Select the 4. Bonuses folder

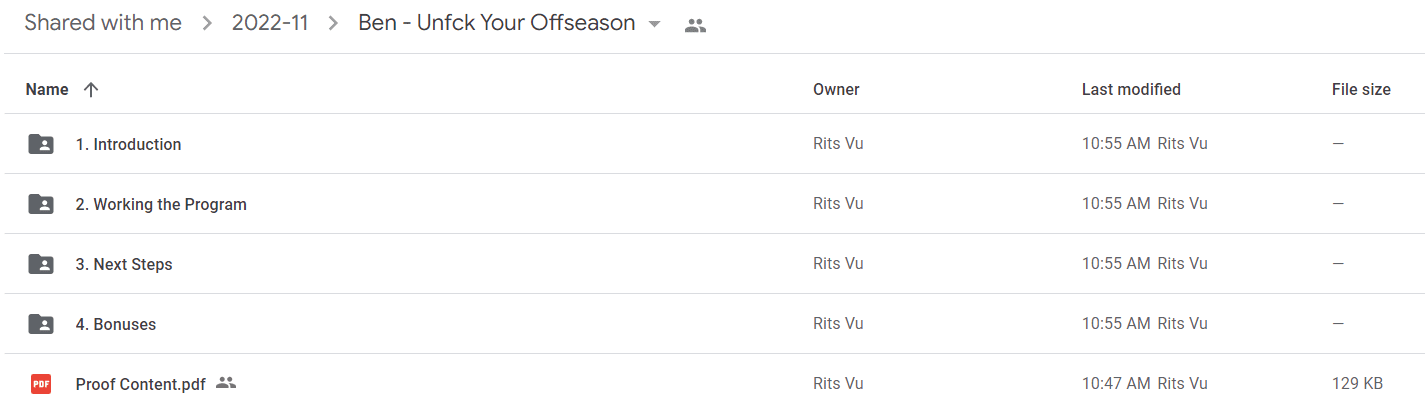(x=712, y=324)
